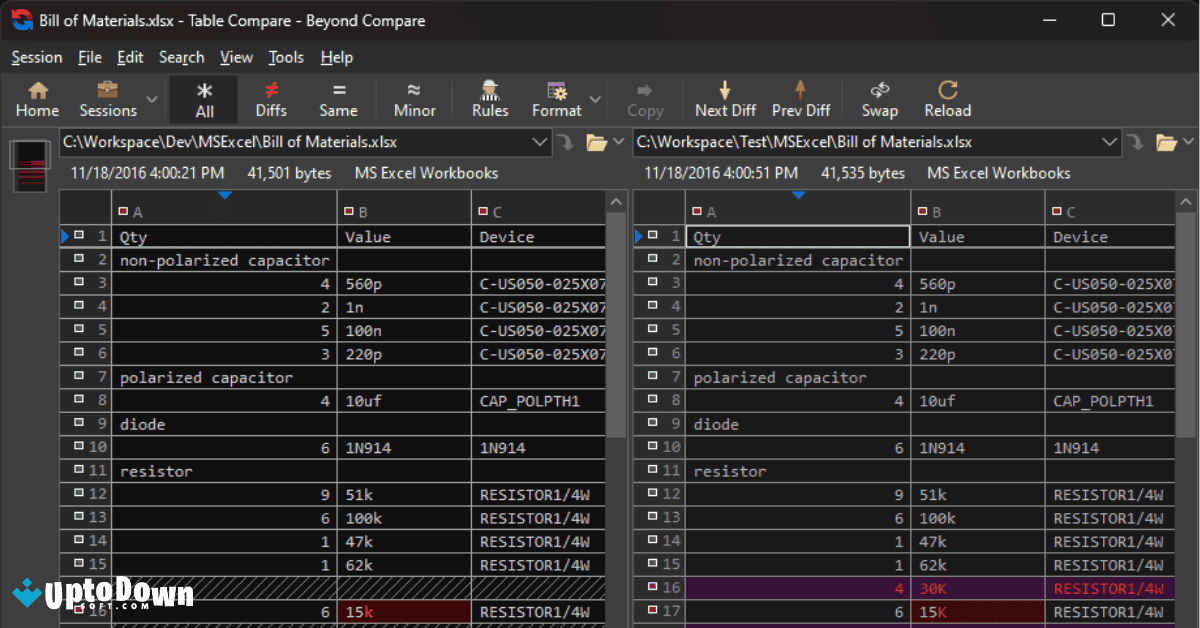
Task: Open the browse folder icon for the right file
Action: point(1168,142)
